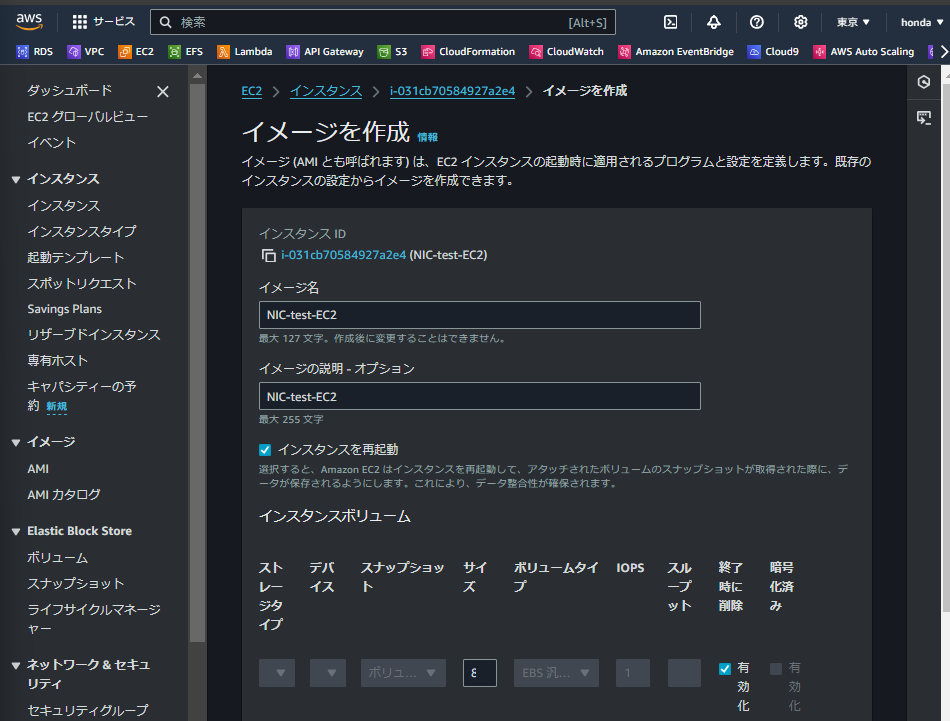Collapse the Elastic Block Store section
Screen dimensions: 950x721
coord(16,531)
